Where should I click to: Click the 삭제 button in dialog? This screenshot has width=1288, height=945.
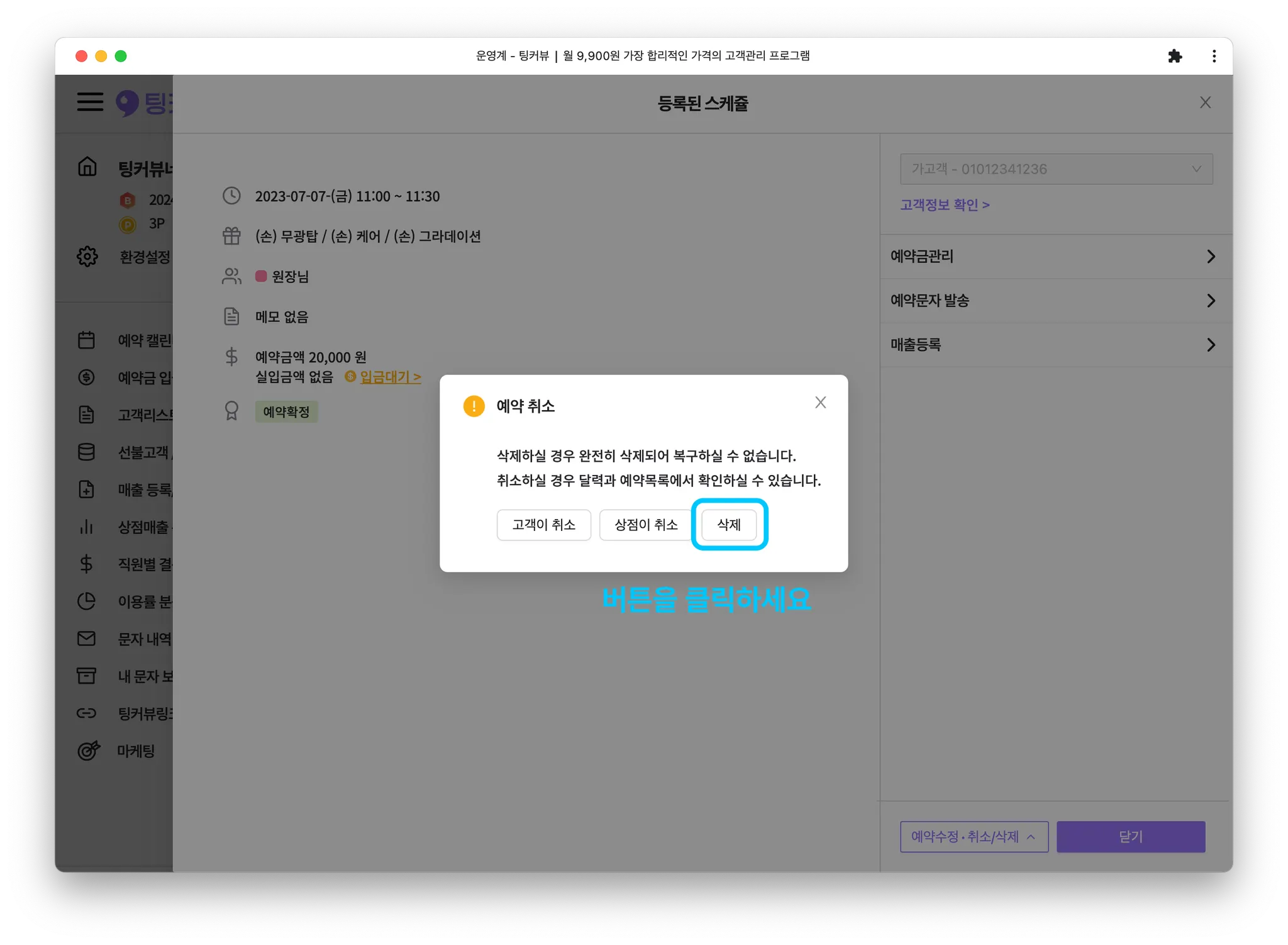coord(729,525)
